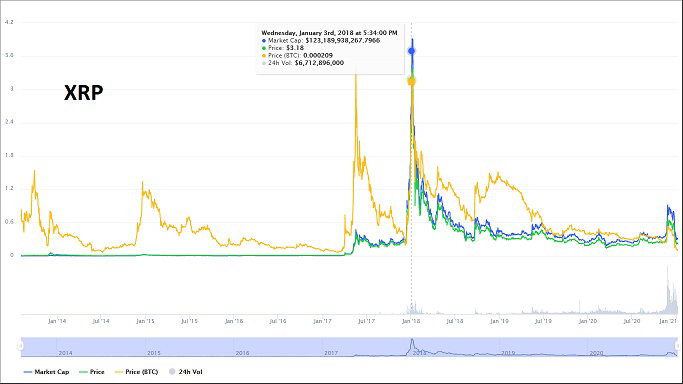Click the Jul '17 x-axis label
This screenshot has height=384, width=683.
[366, 321]
